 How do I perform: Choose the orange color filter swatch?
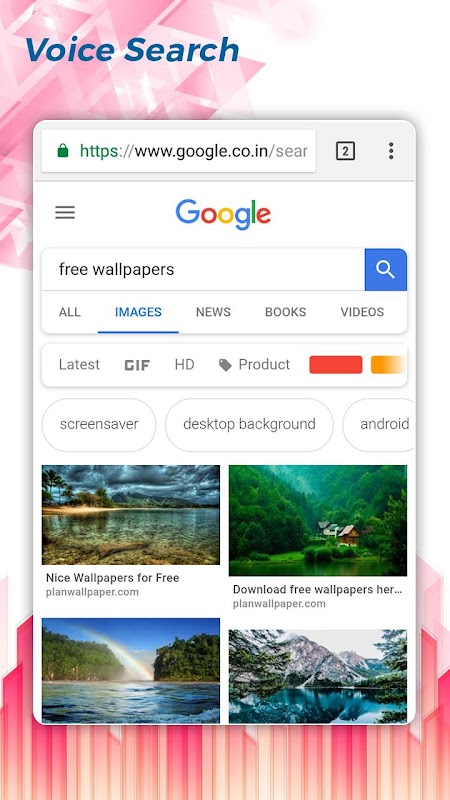(x=388, y=365)
